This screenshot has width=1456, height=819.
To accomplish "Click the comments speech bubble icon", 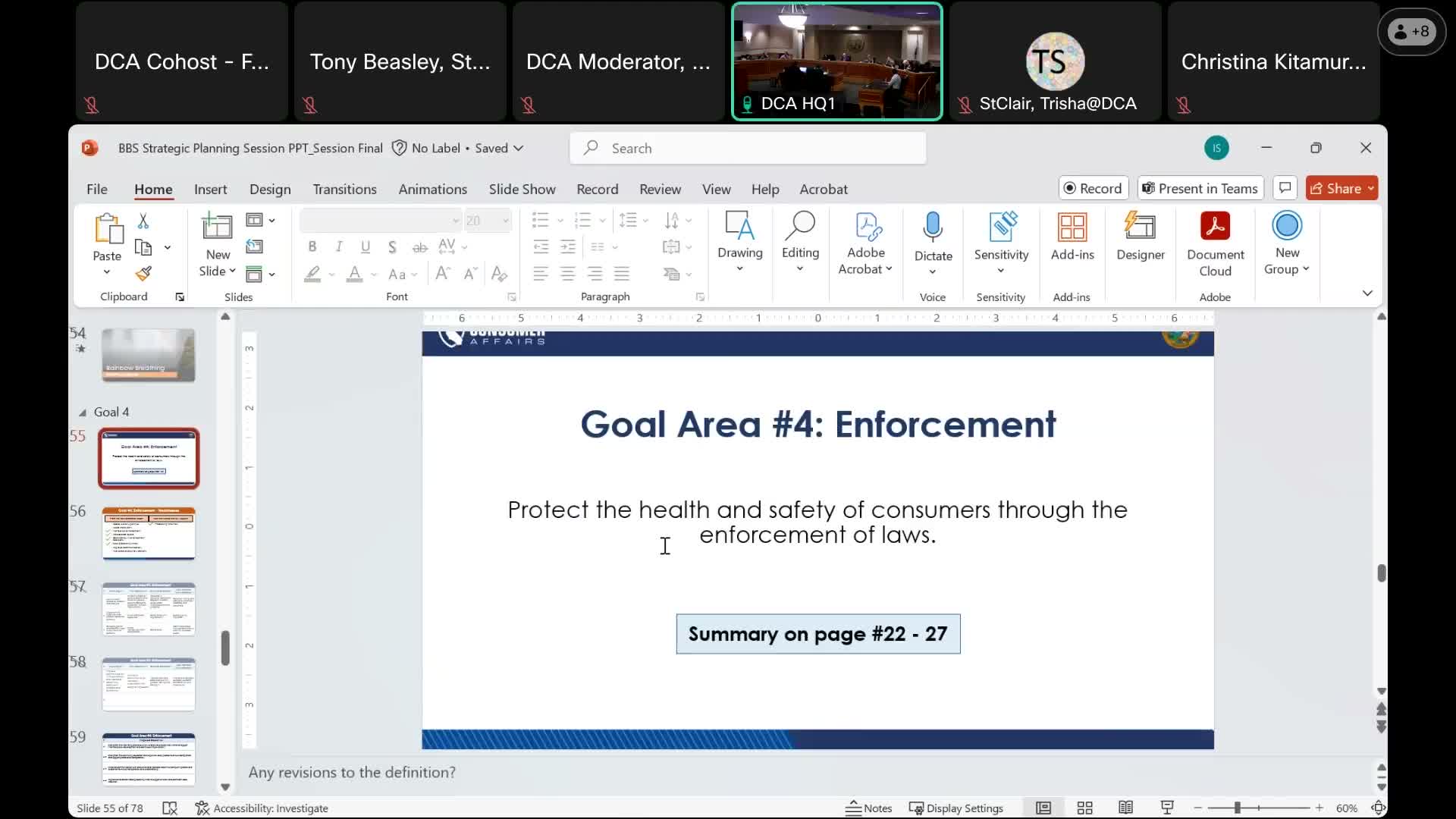I will 1285,188.
